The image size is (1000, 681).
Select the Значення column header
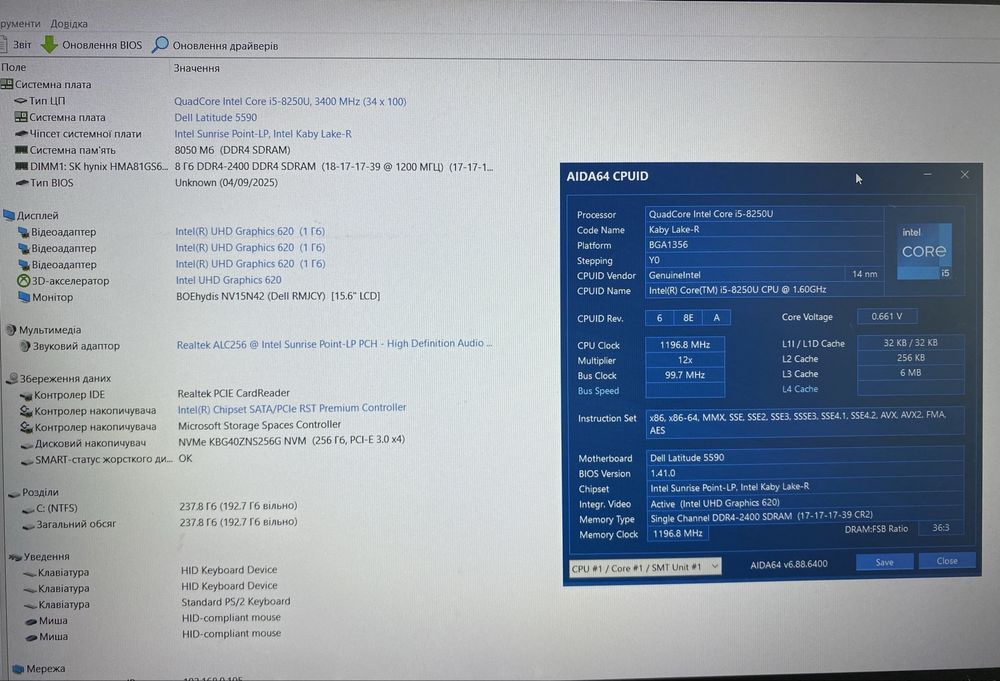coord(196,68)
